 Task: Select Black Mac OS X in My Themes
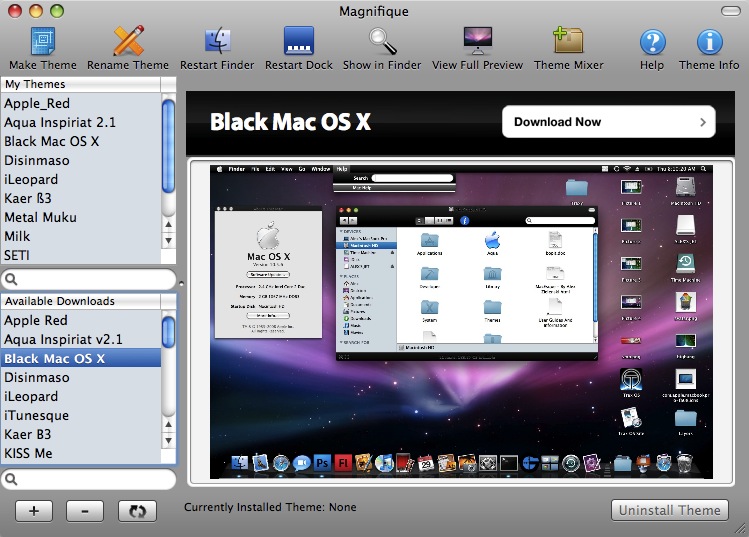(x=81, y=141)
